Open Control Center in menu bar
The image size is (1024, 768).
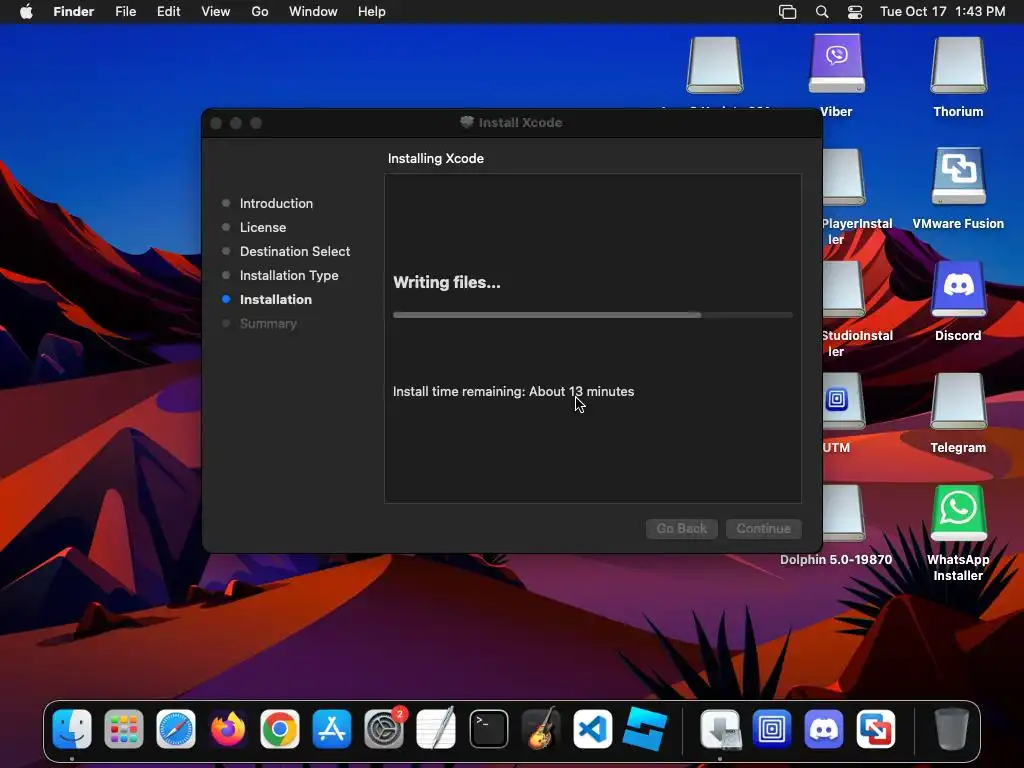pos(855,12)
